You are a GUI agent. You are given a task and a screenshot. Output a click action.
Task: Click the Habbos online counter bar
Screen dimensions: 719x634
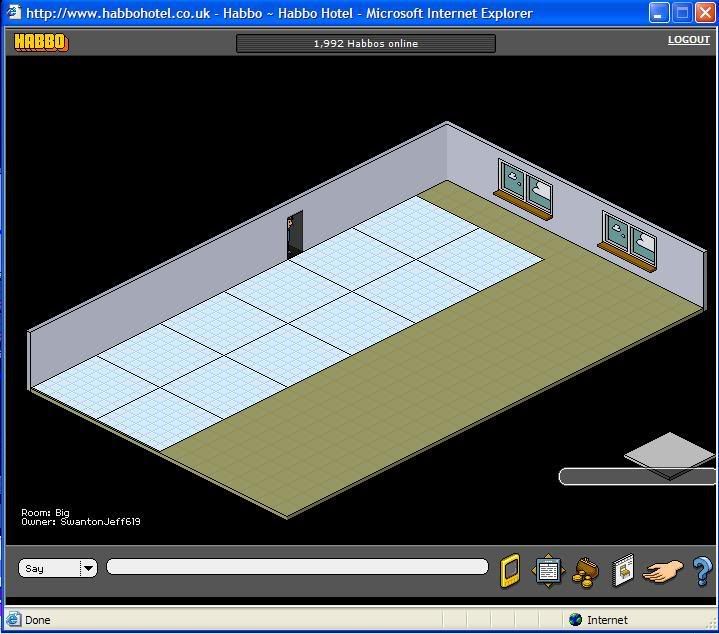tap(365, 43)
